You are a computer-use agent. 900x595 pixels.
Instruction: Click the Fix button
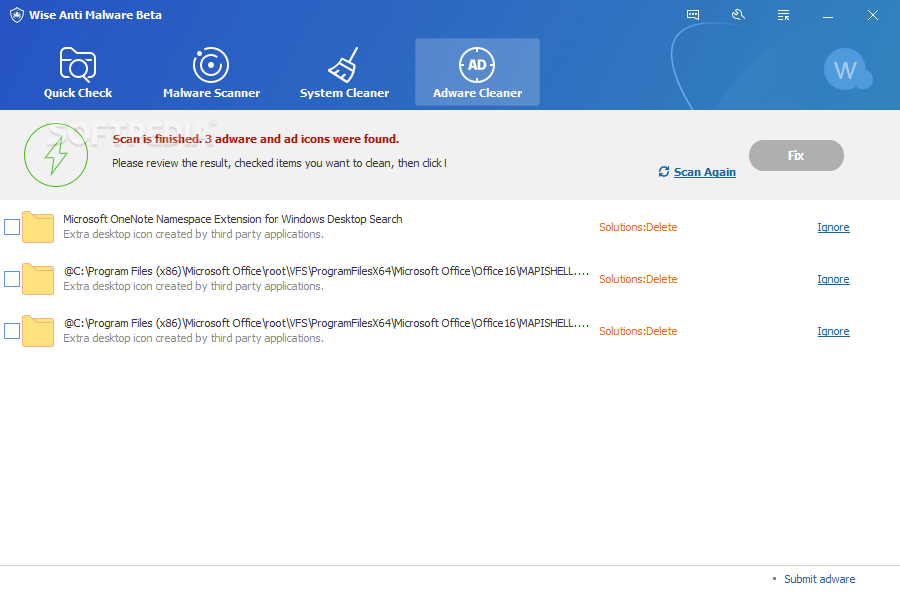[796, 155]
